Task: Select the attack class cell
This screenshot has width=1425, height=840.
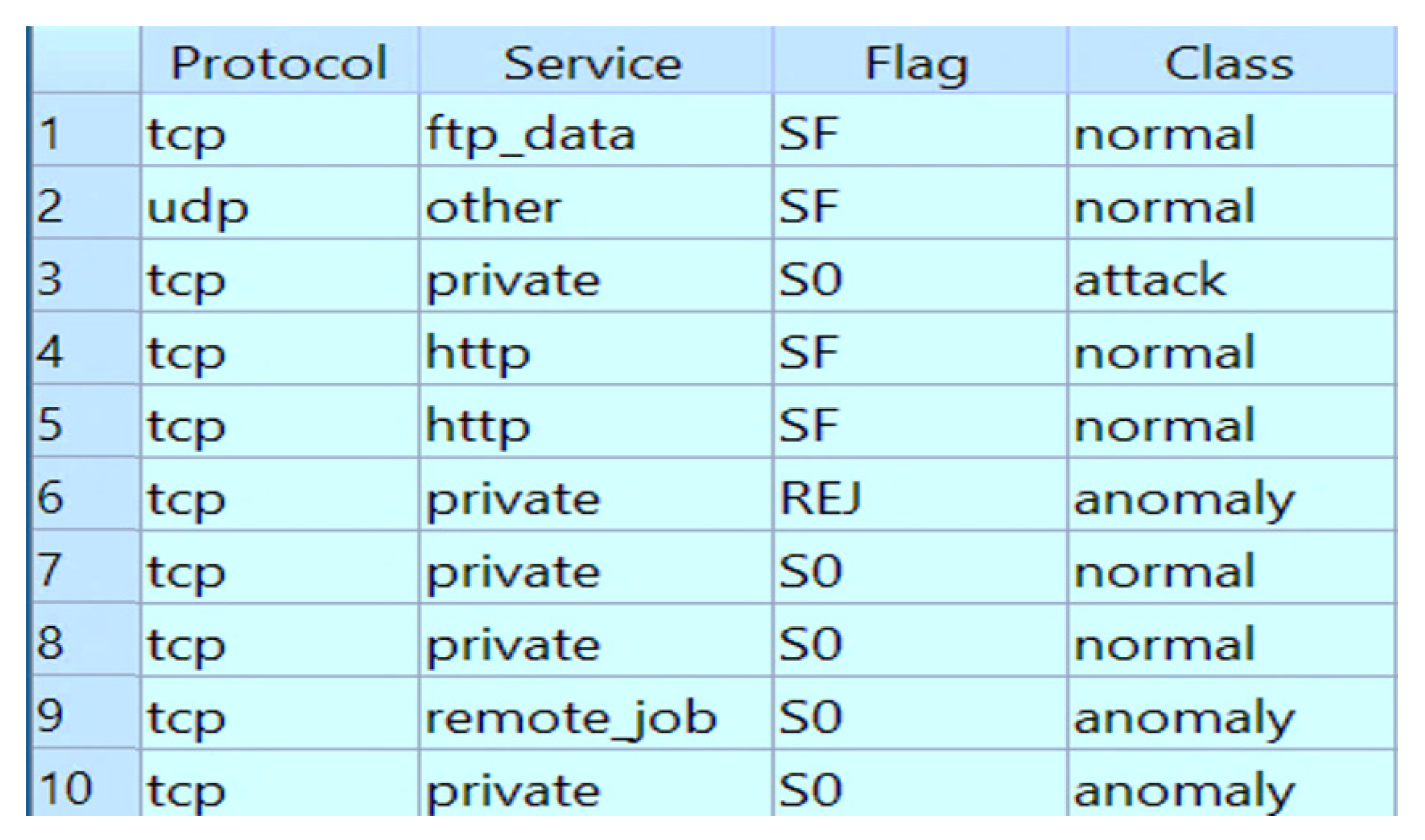Action: 1150,279
